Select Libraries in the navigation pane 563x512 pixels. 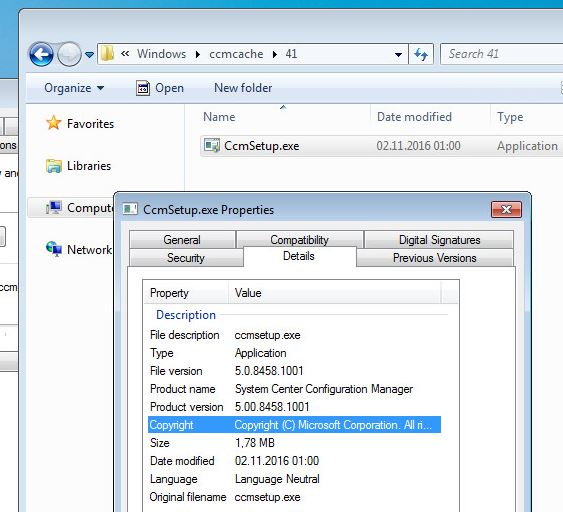89,166
